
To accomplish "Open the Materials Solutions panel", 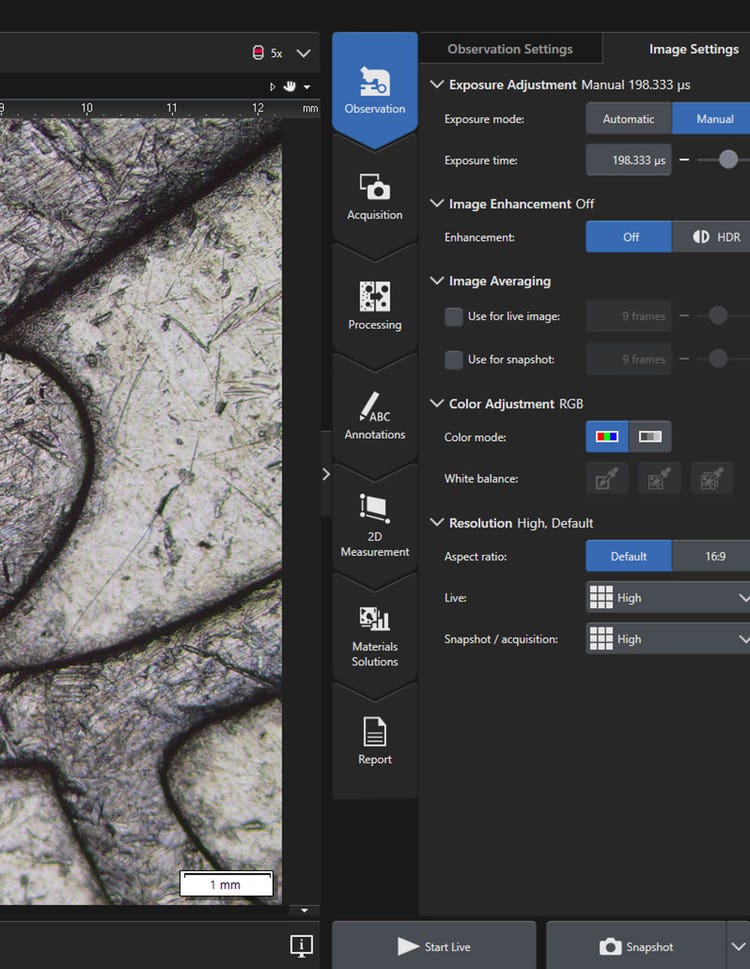I will [x=374, y=635].
